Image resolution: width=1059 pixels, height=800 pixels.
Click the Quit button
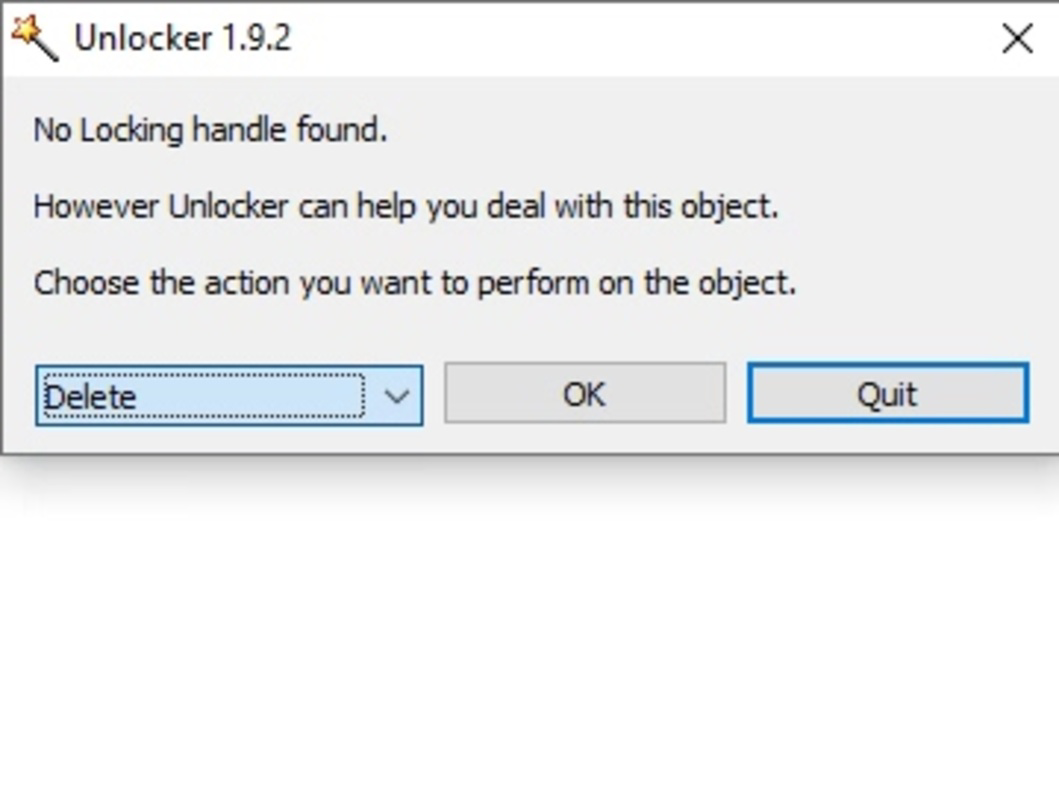pos(888,394)
